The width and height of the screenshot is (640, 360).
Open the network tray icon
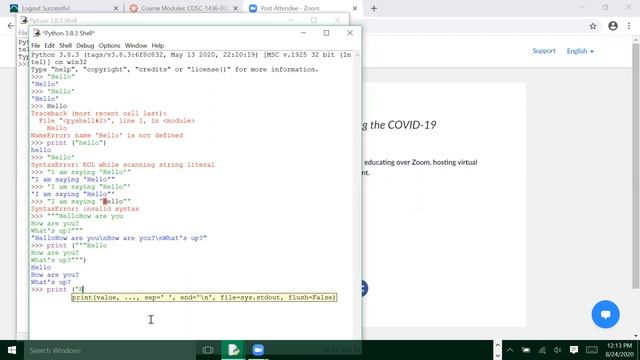click(x=542, y=350)
